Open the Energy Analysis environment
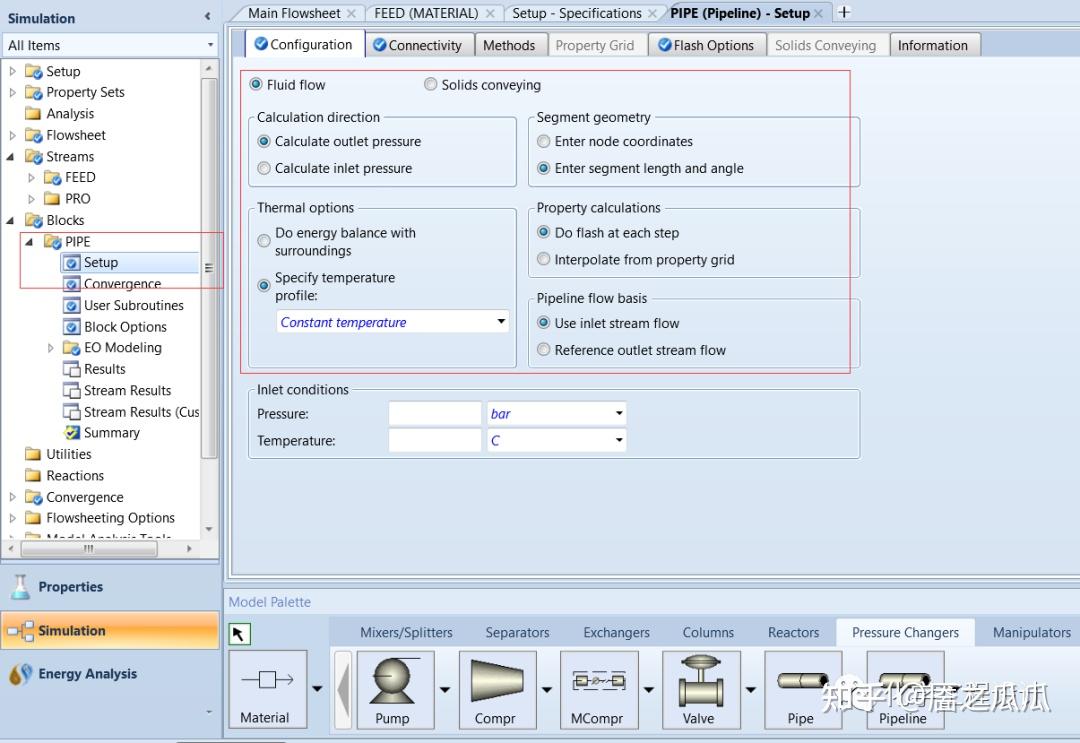 (87, 674)
